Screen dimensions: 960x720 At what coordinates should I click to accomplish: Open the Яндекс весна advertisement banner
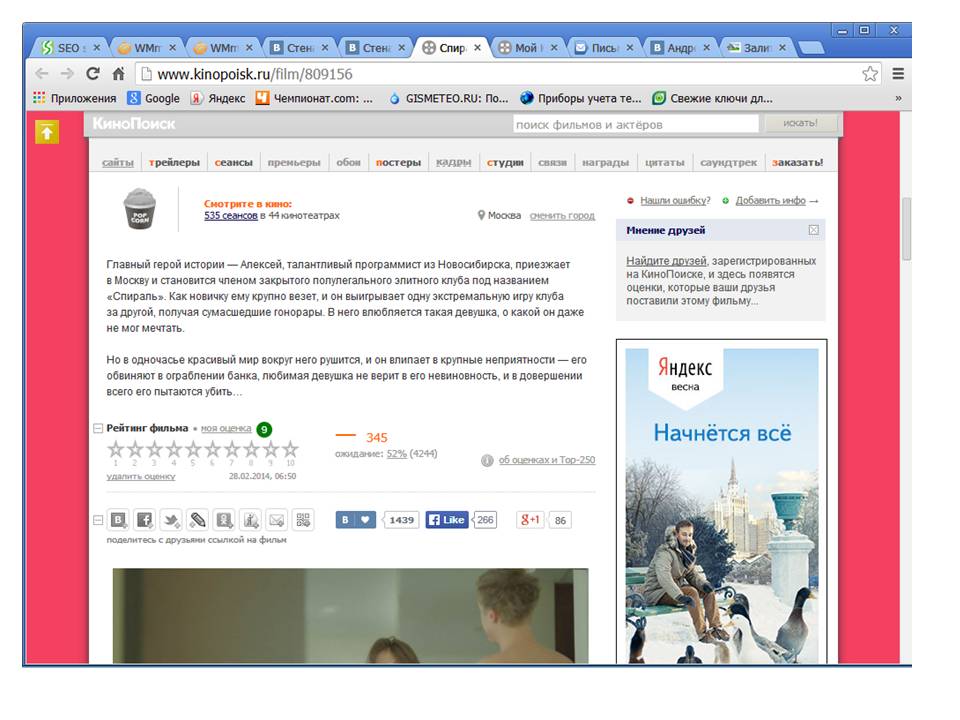(721, 502)
